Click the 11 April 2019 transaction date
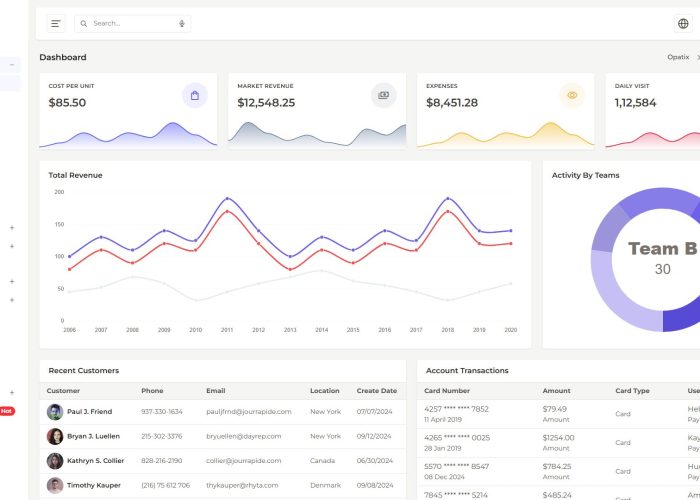Viewport: 700px width, 500px height. [x=443, y=420]
